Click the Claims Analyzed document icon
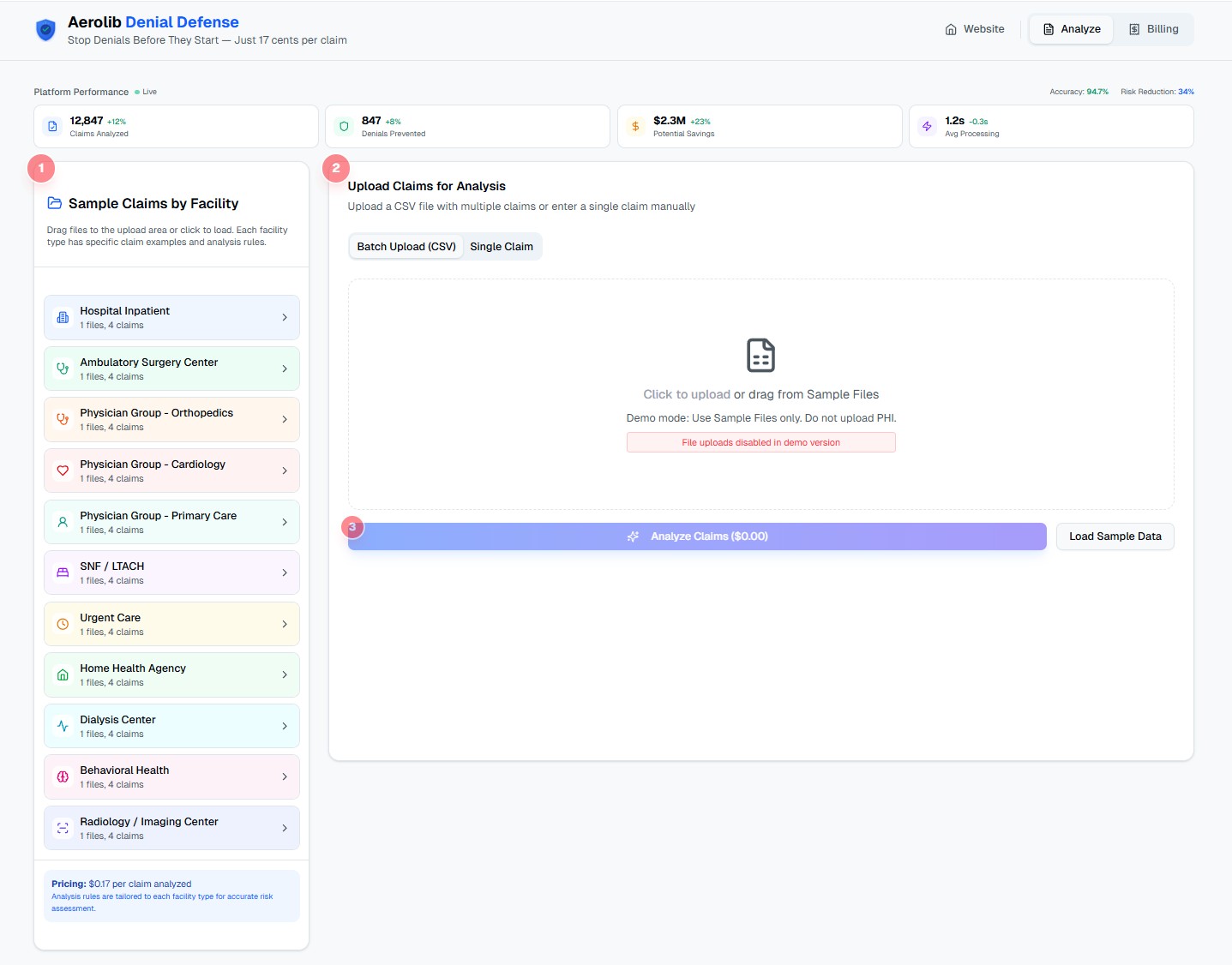 coord(51,126)
